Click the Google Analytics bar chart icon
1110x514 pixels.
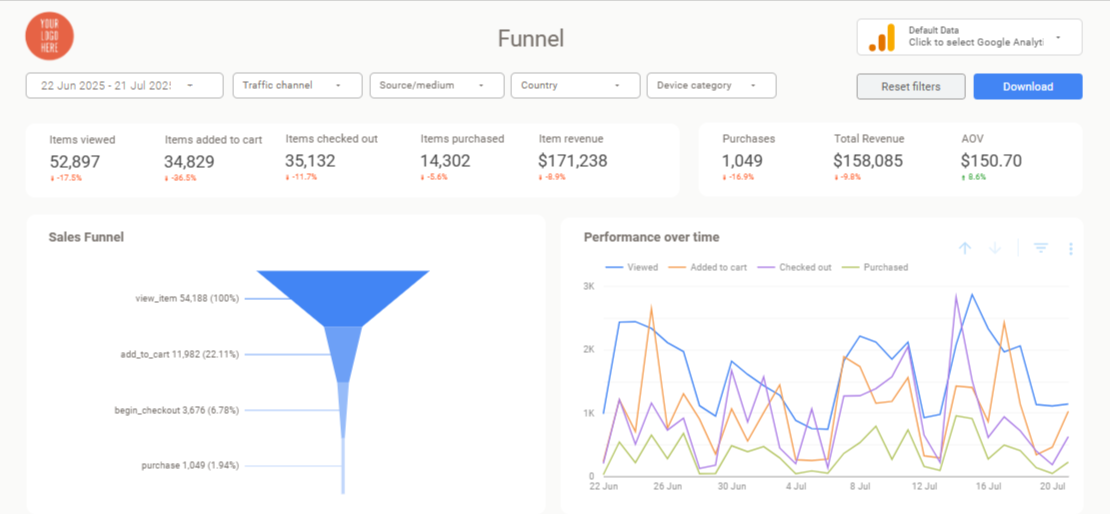[x=882, y=38]
